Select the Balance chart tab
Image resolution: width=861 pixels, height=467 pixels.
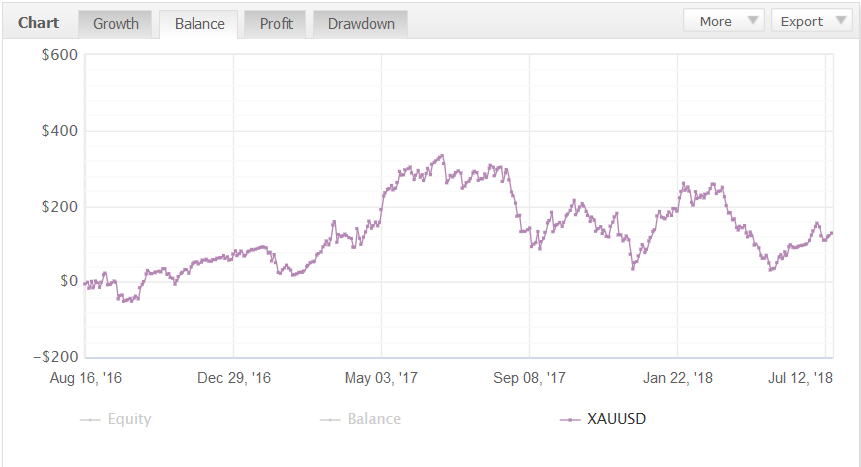[x=199, y=24]
